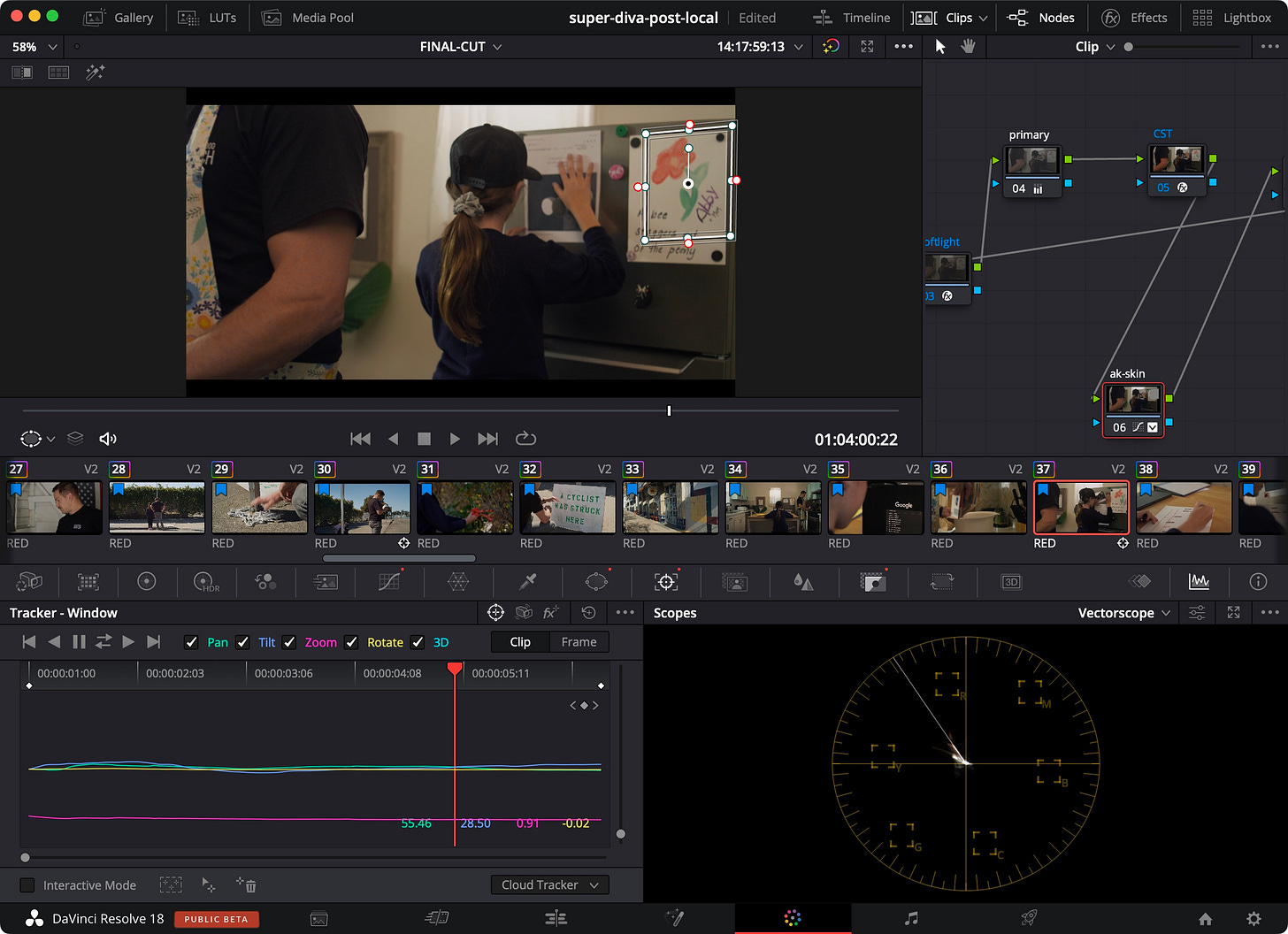Select clip 34 thumbnail
Image resolution: width=1288 pixels, height=934 pixels.
click(773, 508)
